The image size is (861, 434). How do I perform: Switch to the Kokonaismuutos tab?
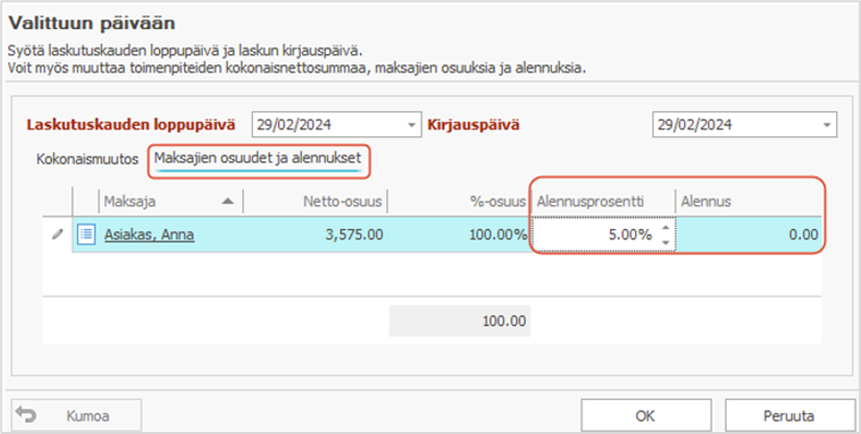click(87, 159)
